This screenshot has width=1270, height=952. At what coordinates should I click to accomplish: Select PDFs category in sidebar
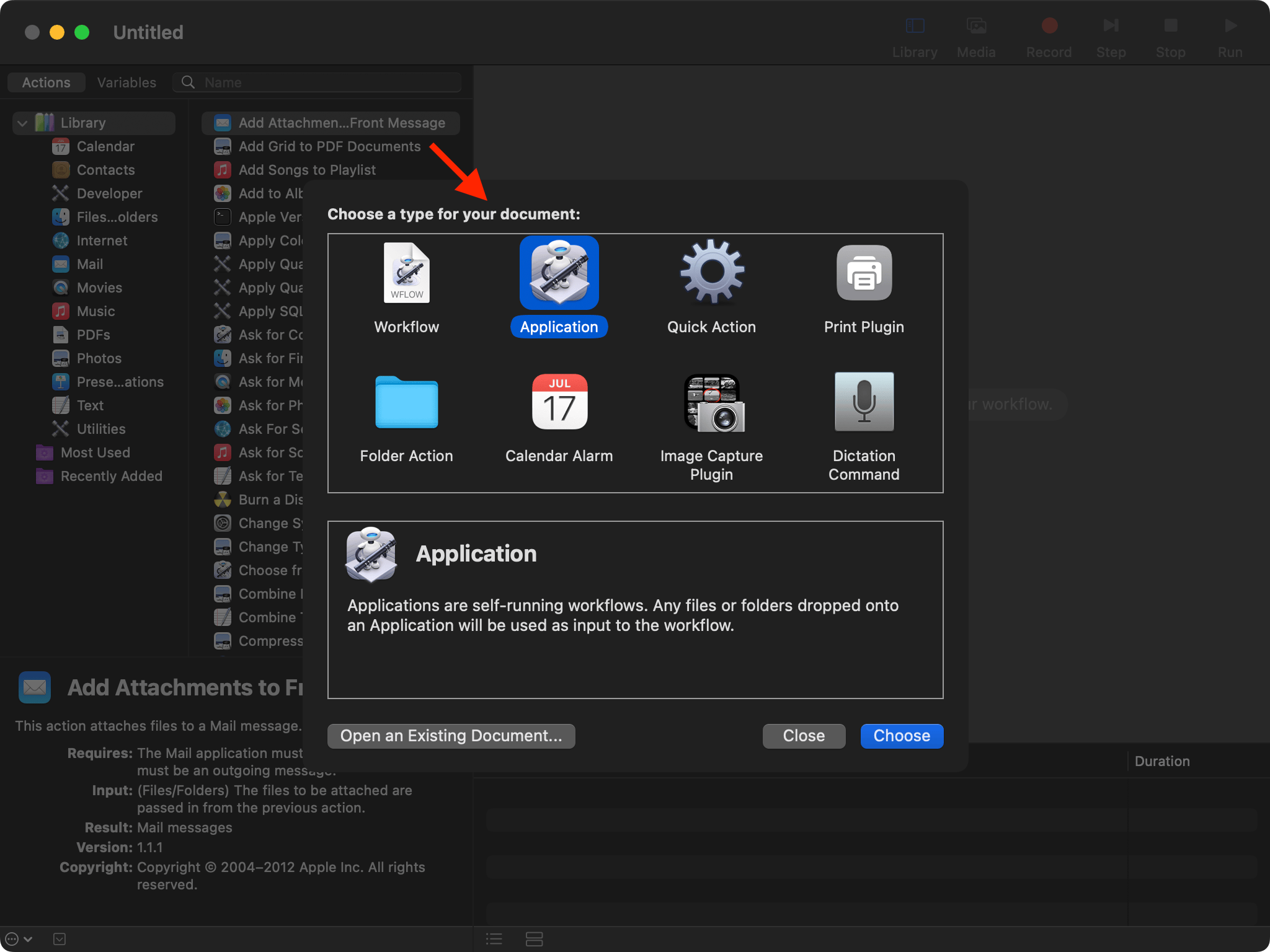tap(81, 335)
